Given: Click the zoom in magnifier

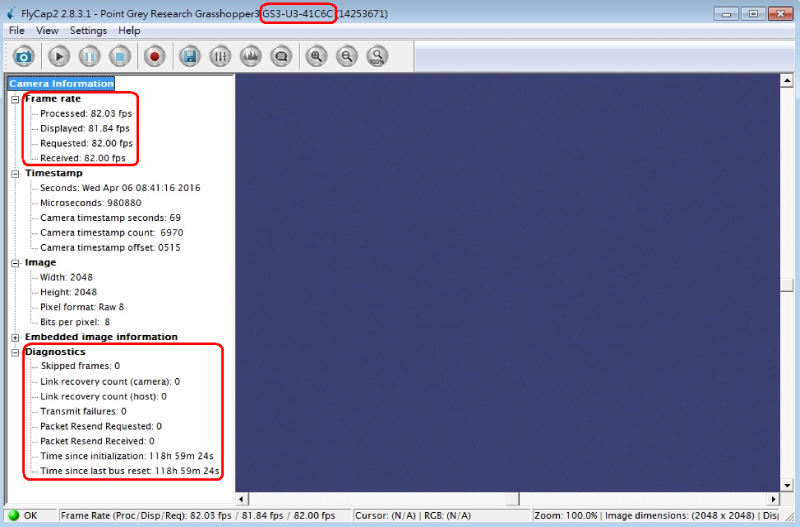Looking at the screenshot, I should point(316,57).
